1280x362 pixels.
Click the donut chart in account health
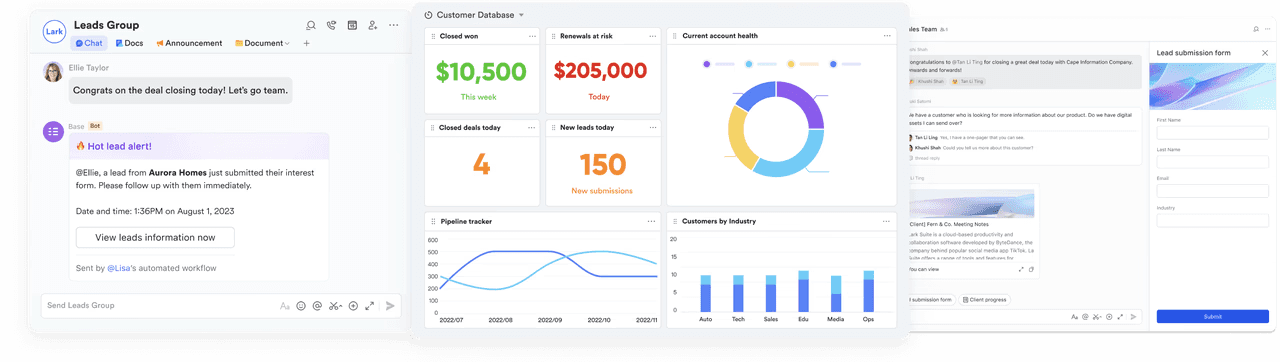[x=777, y=129]
